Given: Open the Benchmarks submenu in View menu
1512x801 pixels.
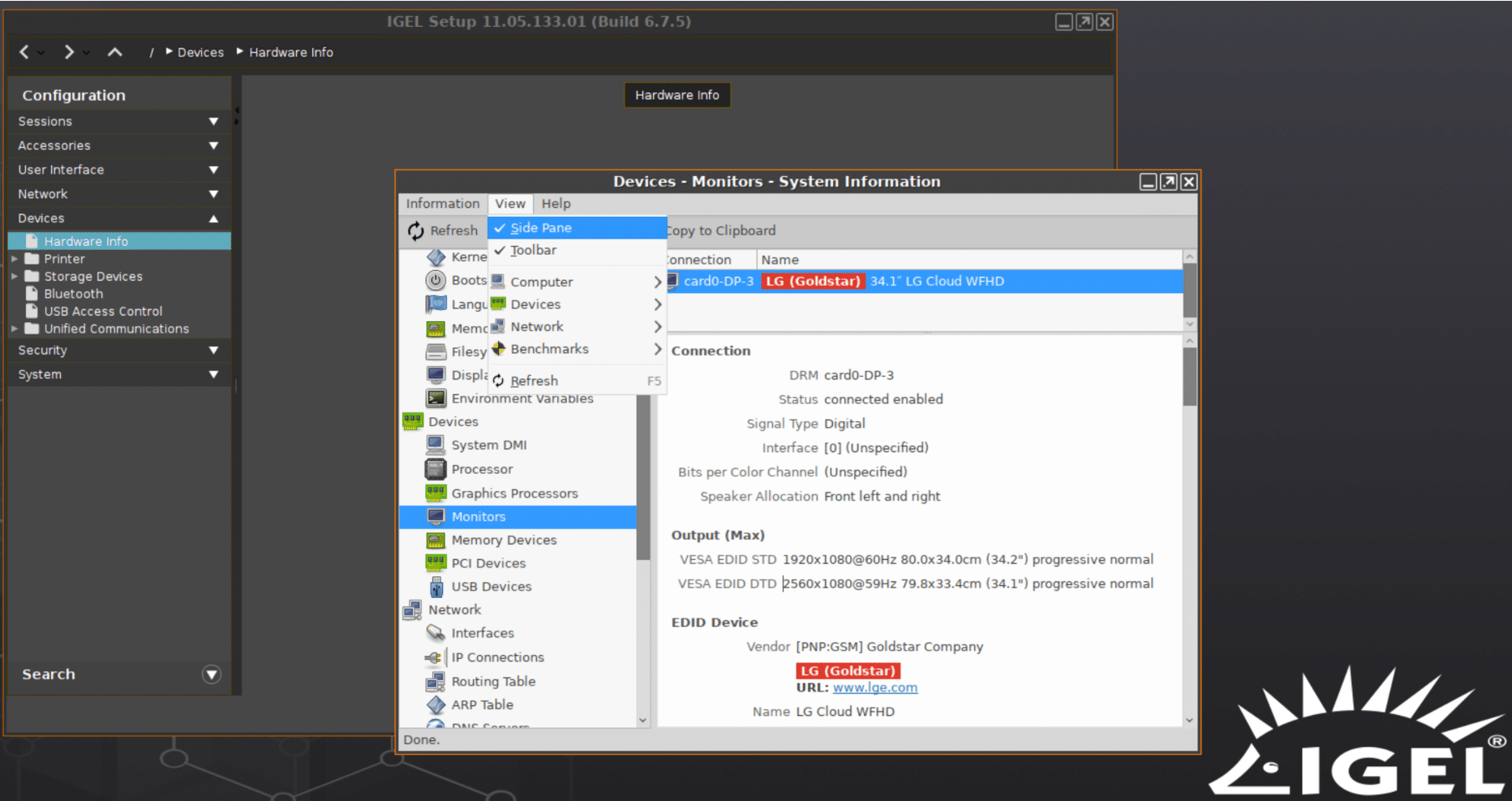Looking at the screenshot, I should (577, 349).
